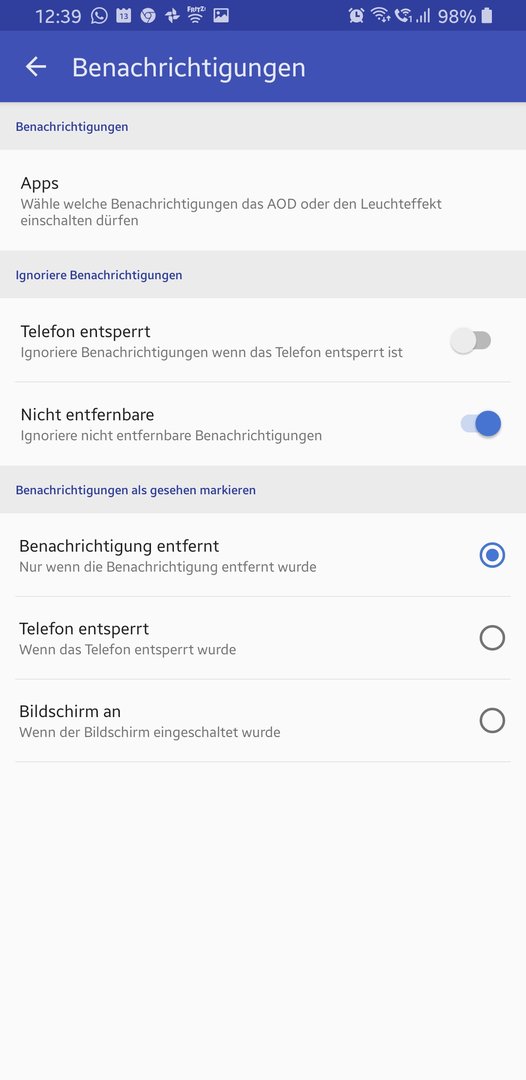Enable the Telefon entsperrt ignore toggle
The height and width of the screenshot is (1080, 526).
click(471, 340)
